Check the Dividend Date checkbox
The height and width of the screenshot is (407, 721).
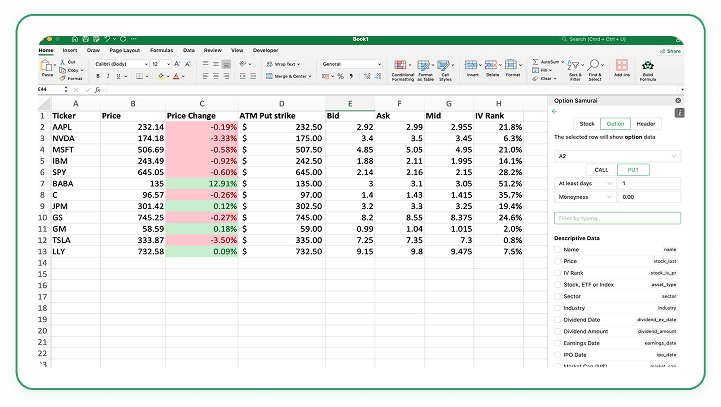coord(557,320)
